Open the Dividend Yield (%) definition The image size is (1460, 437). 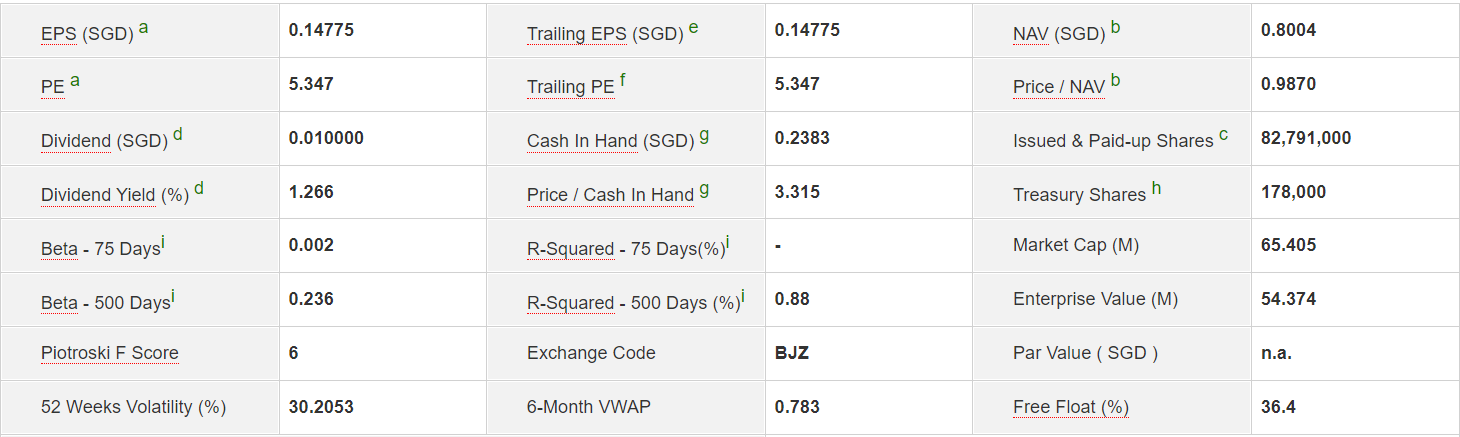[x=98, y=195]
